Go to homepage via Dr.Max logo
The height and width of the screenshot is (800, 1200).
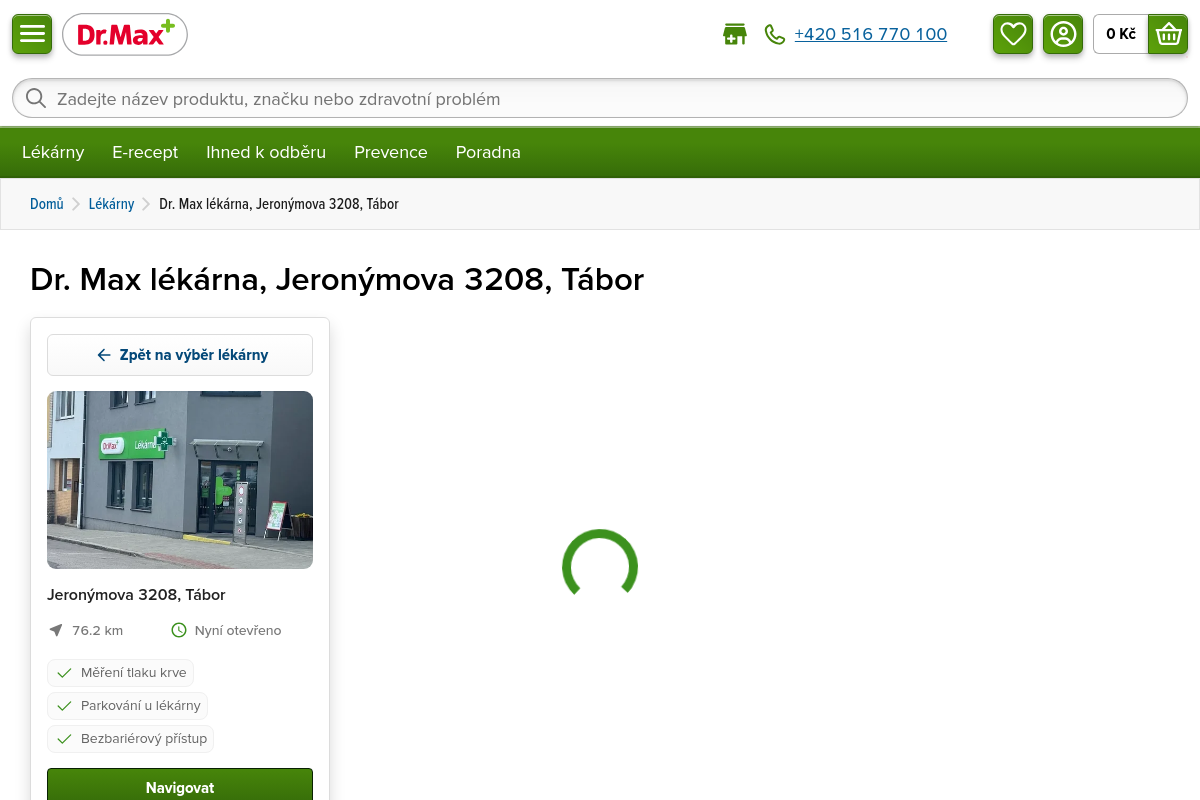point(125,34)
